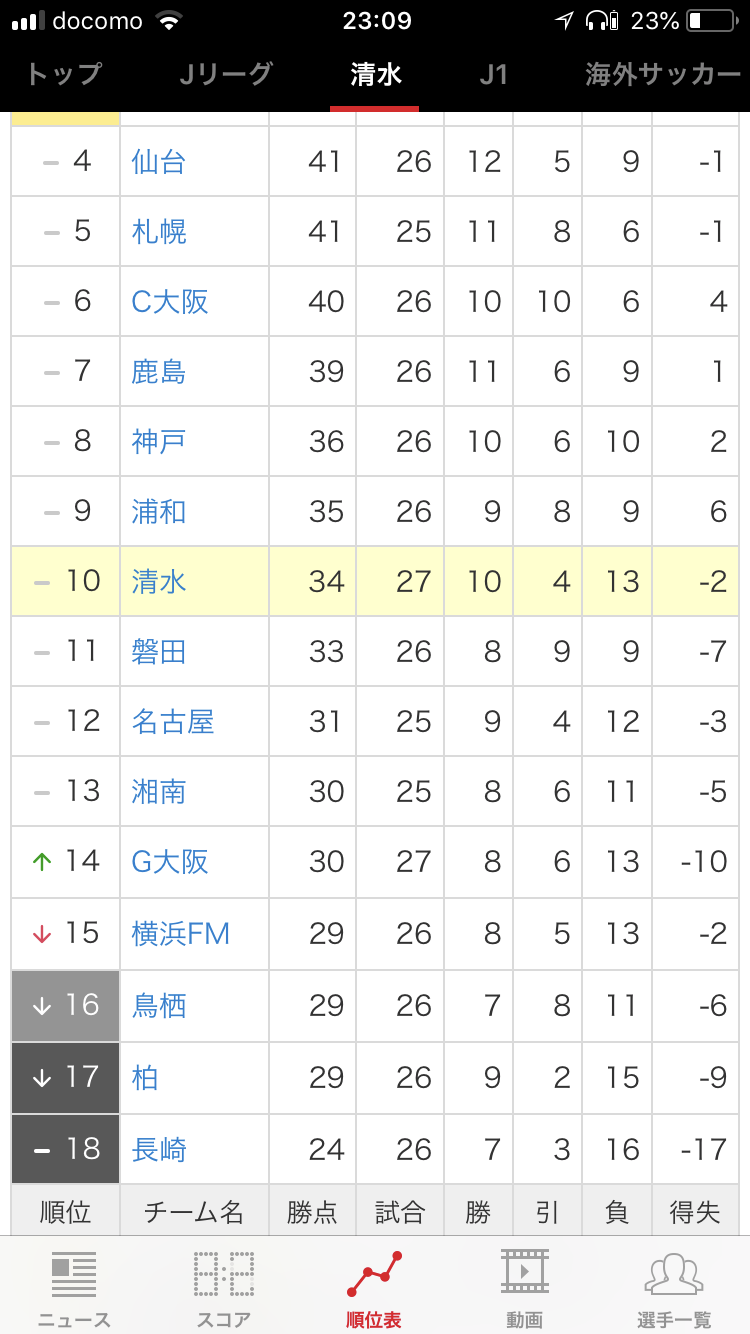Switch to the 海外サッカー tab

(x=663, y=74)
